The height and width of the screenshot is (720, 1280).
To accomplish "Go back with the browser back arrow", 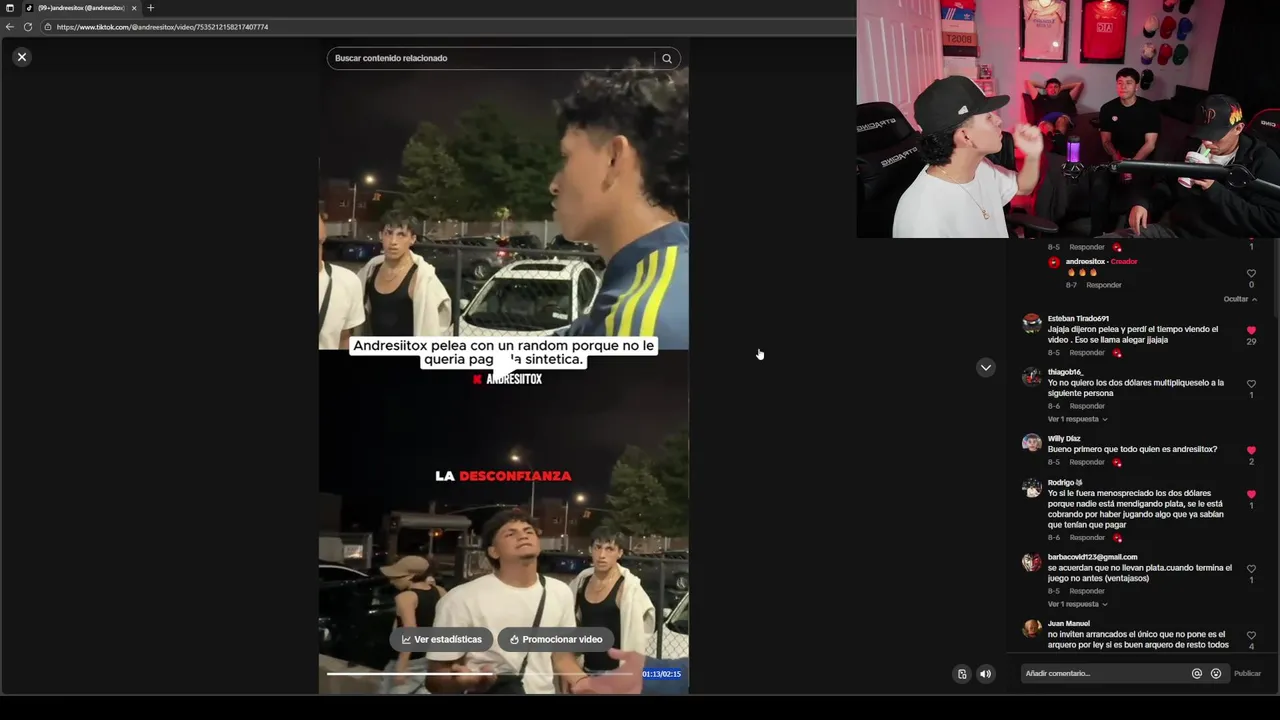I will (10, 27).
